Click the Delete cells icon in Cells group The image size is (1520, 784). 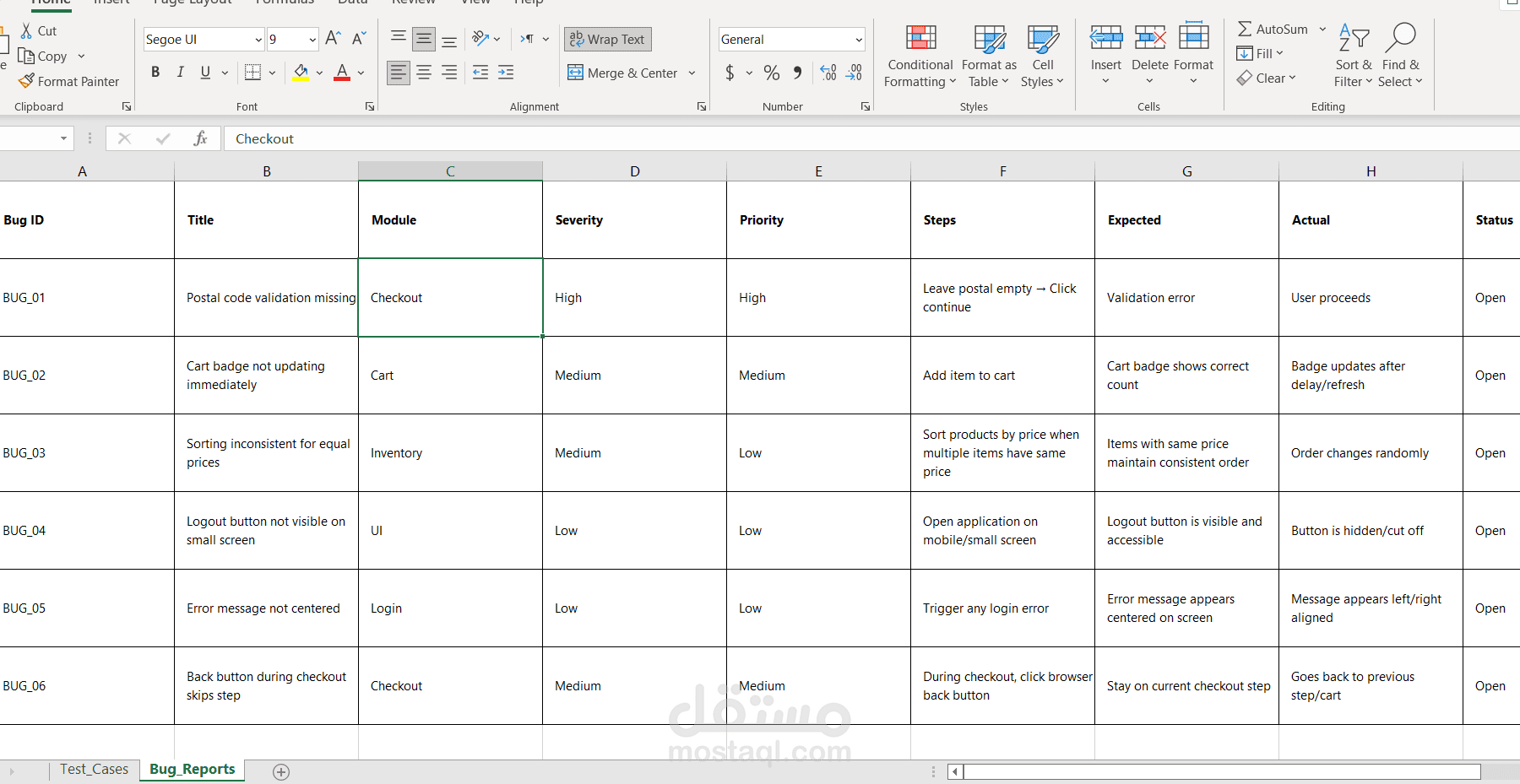(1150, 38)
